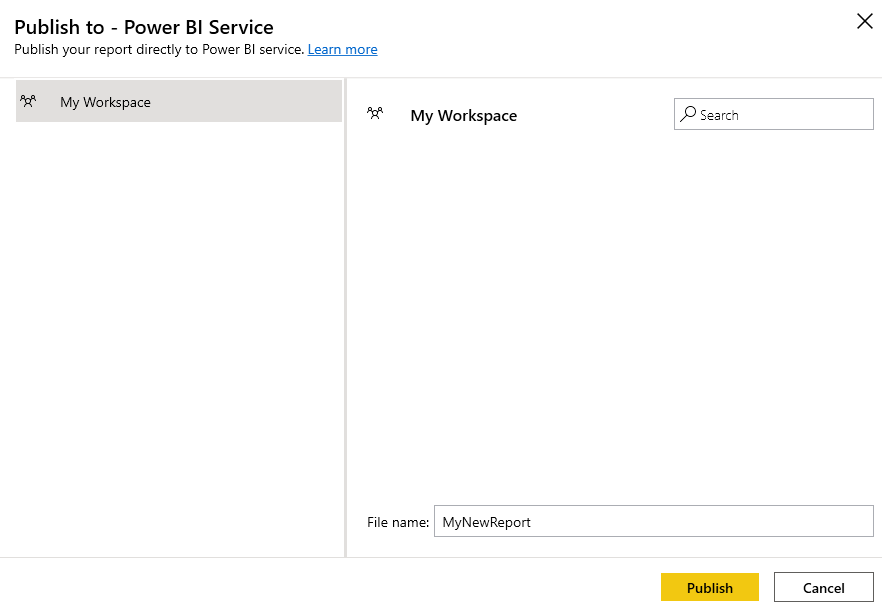This screenshot has height=614, width=882.
Task: Click the workspace group icon in left list
Action: (x=28, y=101)
